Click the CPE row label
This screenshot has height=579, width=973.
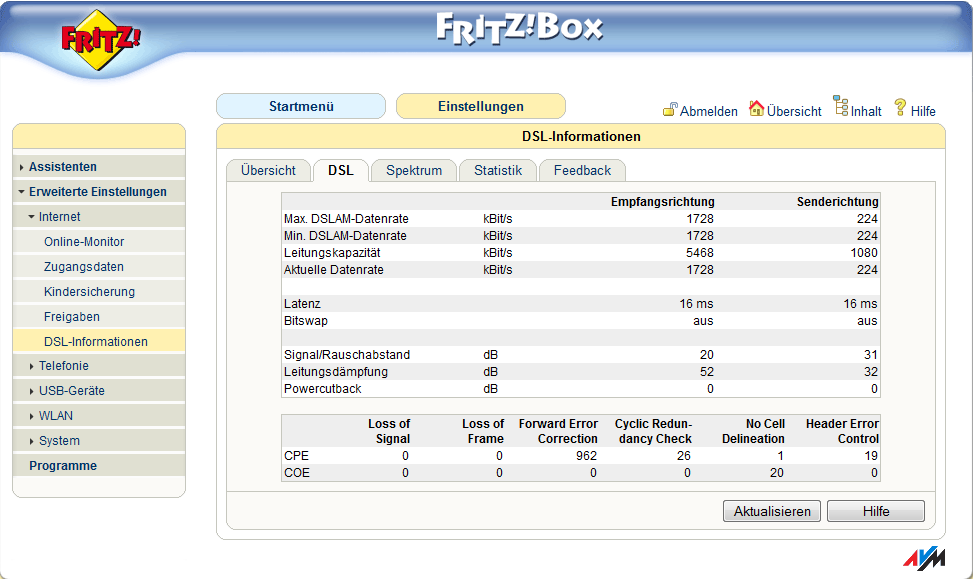click(x=296, y=456)
